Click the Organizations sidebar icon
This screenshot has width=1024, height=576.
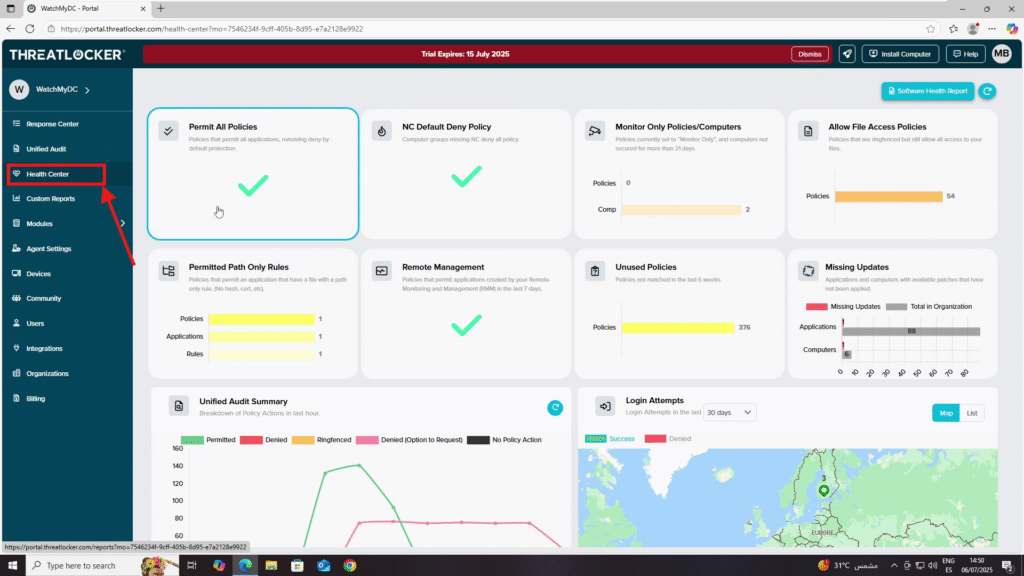[16, 374]
